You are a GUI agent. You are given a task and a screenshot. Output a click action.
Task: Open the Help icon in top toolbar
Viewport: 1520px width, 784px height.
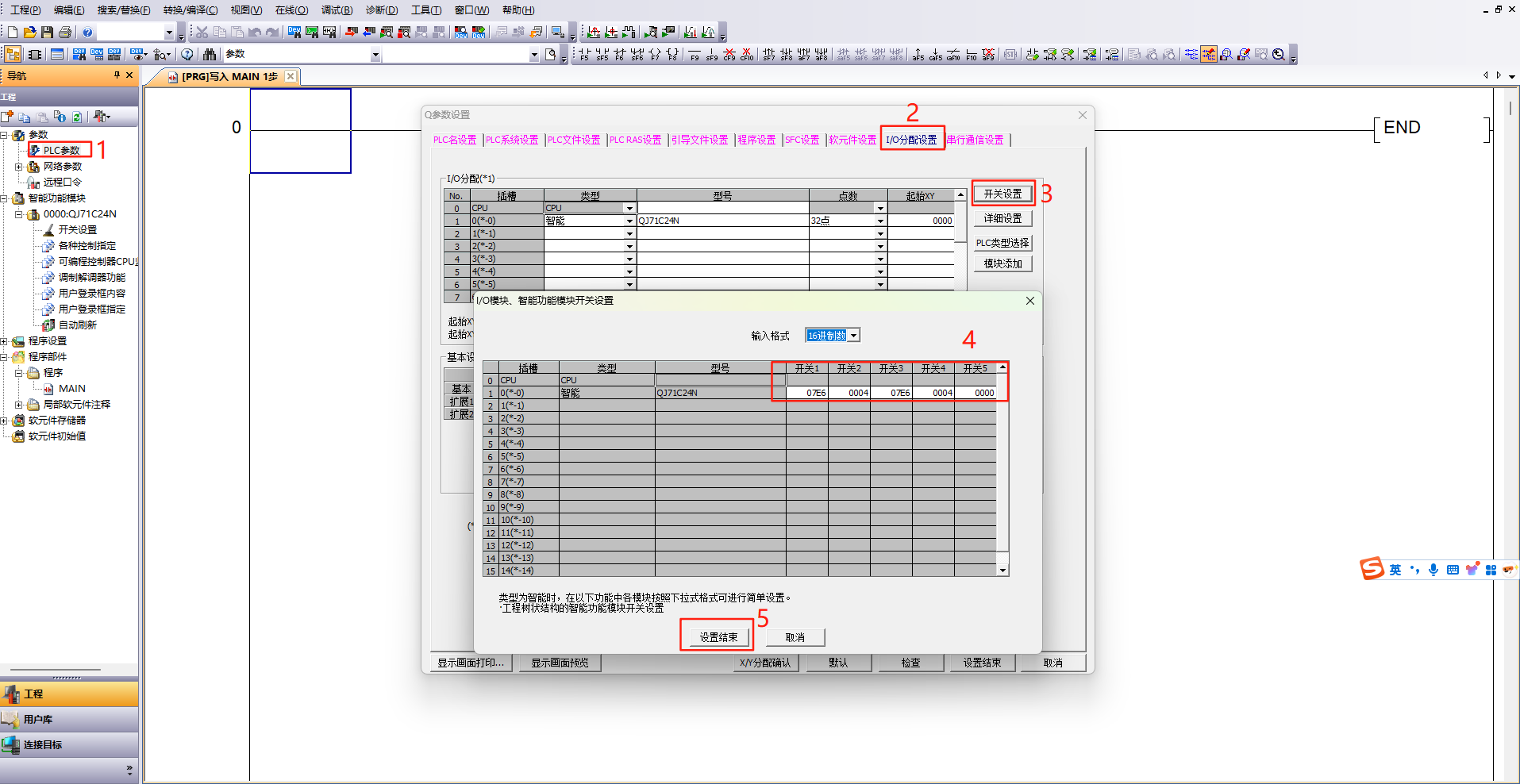87,33
